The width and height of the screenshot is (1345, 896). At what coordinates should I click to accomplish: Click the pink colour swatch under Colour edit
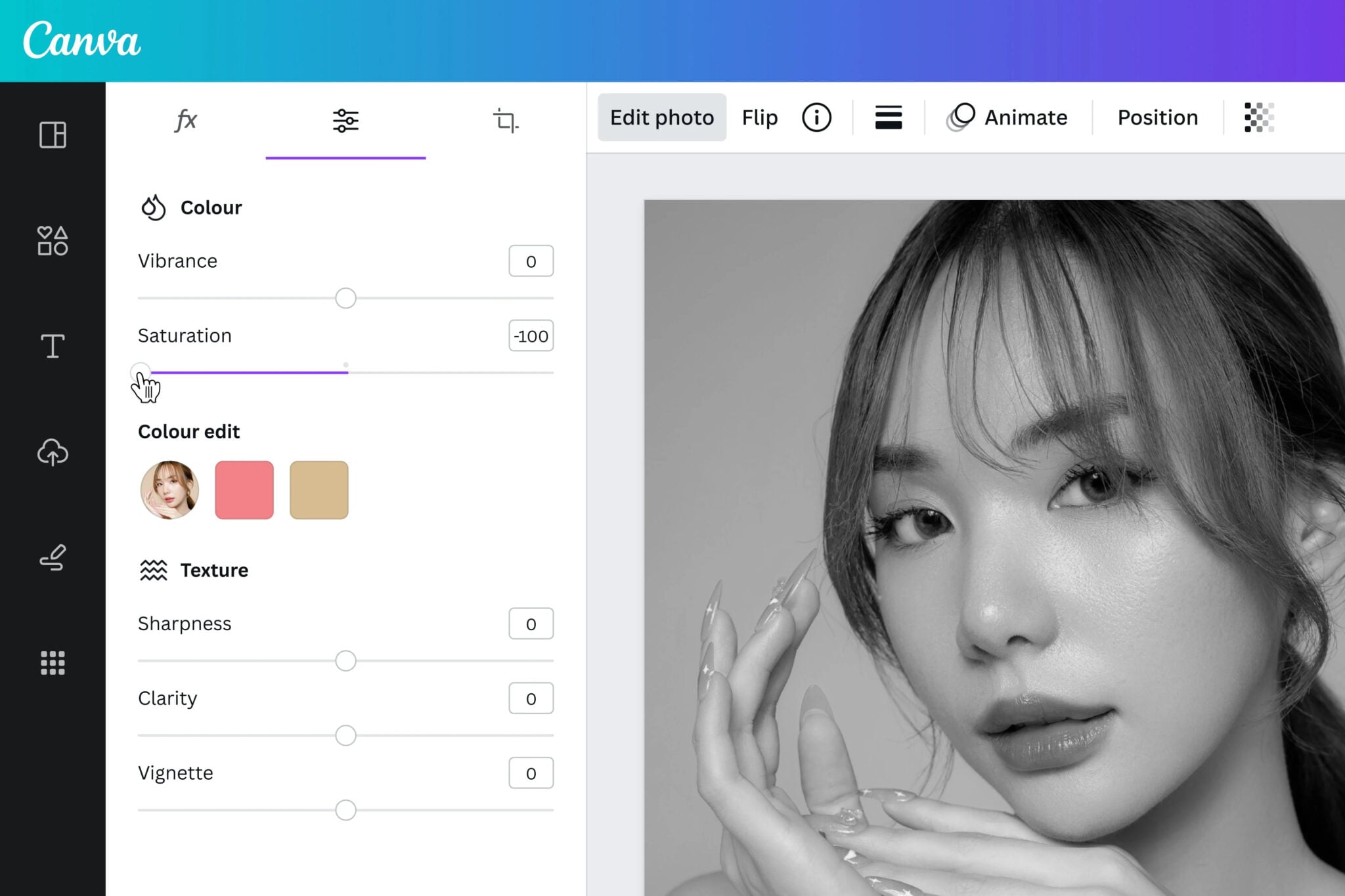tap(244, 489)
